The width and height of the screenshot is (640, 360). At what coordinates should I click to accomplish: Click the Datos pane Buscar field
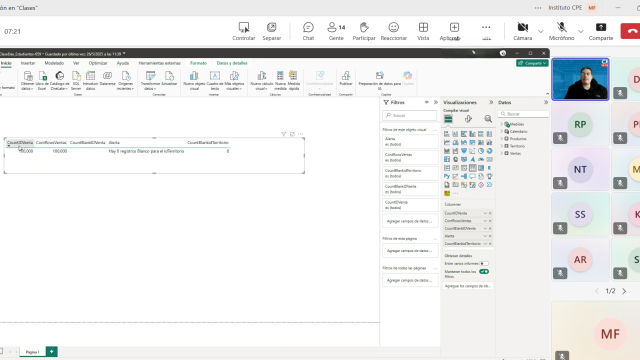tap(524, 114)
